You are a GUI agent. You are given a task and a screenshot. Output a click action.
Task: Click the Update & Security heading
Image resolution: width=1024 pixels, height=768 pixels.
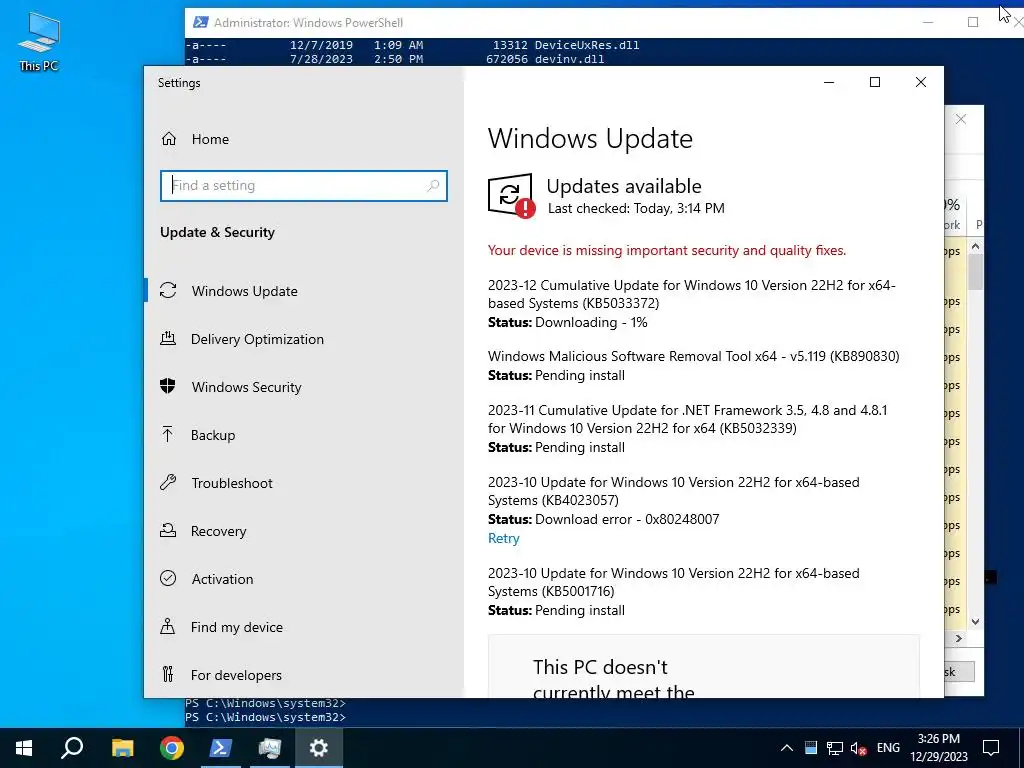(x=217, y=232)
